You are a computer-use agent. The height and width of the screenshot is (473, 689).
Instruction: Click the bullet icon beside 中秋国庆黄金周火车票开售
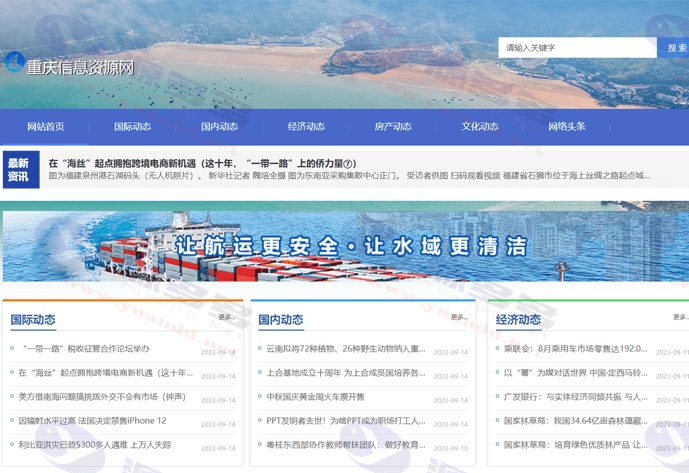tap(260, 396)
